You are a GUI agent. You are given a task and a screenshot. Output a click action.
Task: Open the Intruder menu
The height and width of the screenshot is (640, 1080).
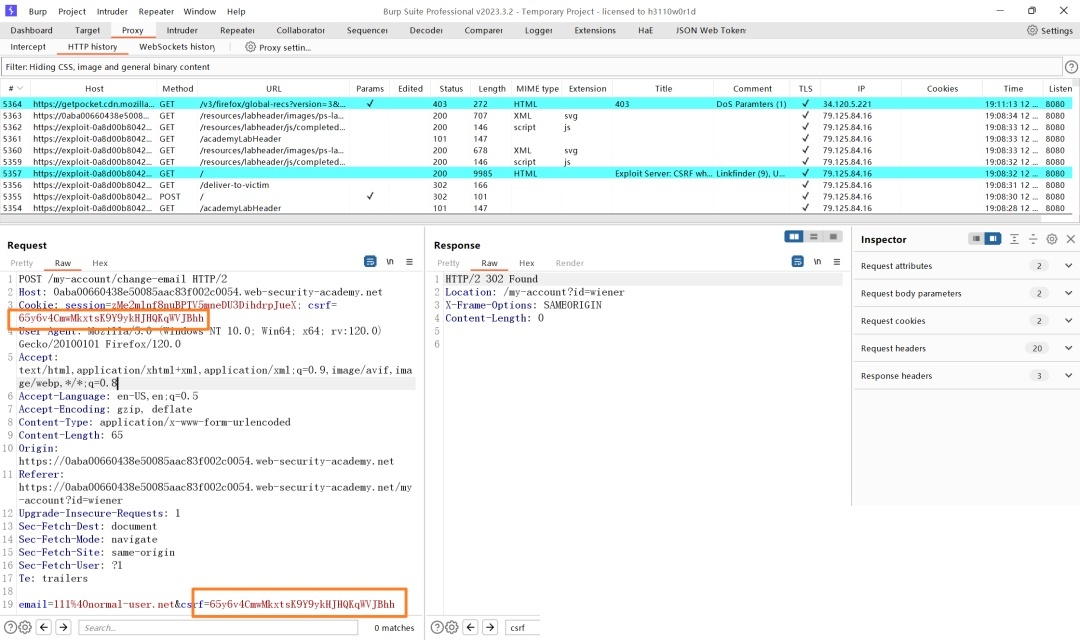click(x=112, y=12)
